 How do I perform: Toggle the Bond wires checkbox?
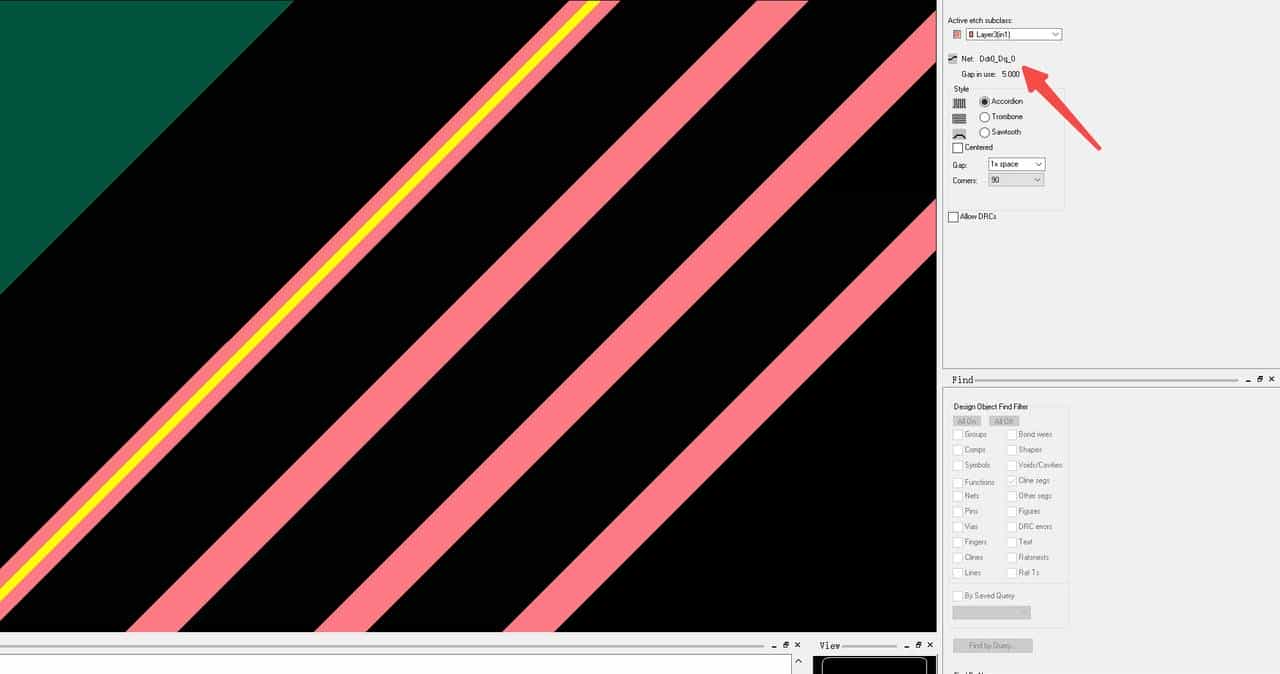(1012, 435)
